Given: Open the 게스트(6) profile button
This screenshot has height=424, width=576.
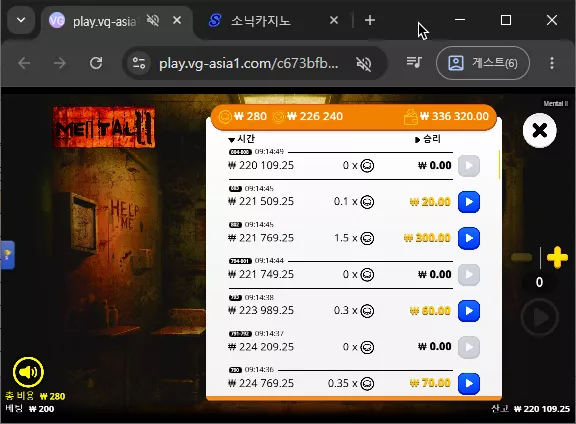Looking at the screenshot, I should point(483,63).
